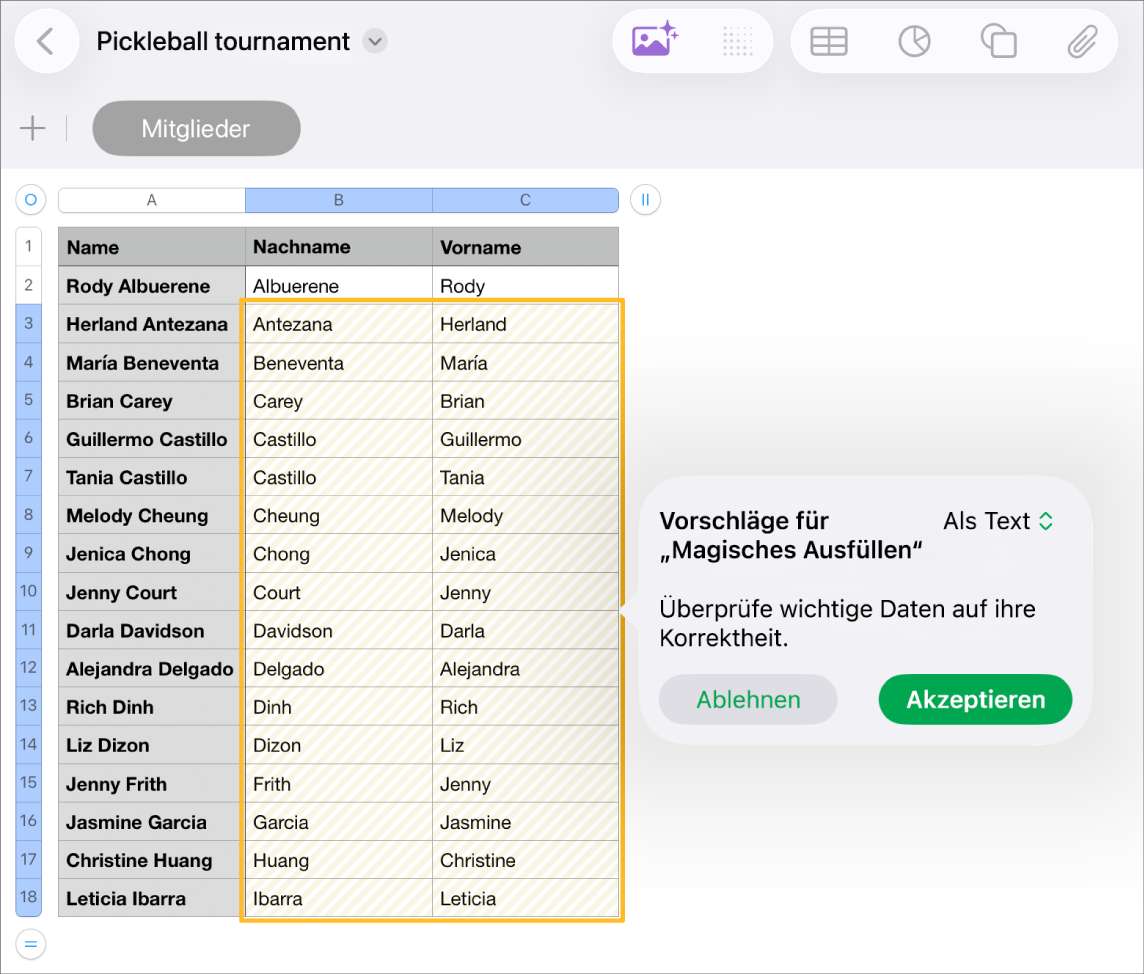Select cell Jenny Frith
Viewport: 1144px width, 974px height.
(x=152, y=784)
